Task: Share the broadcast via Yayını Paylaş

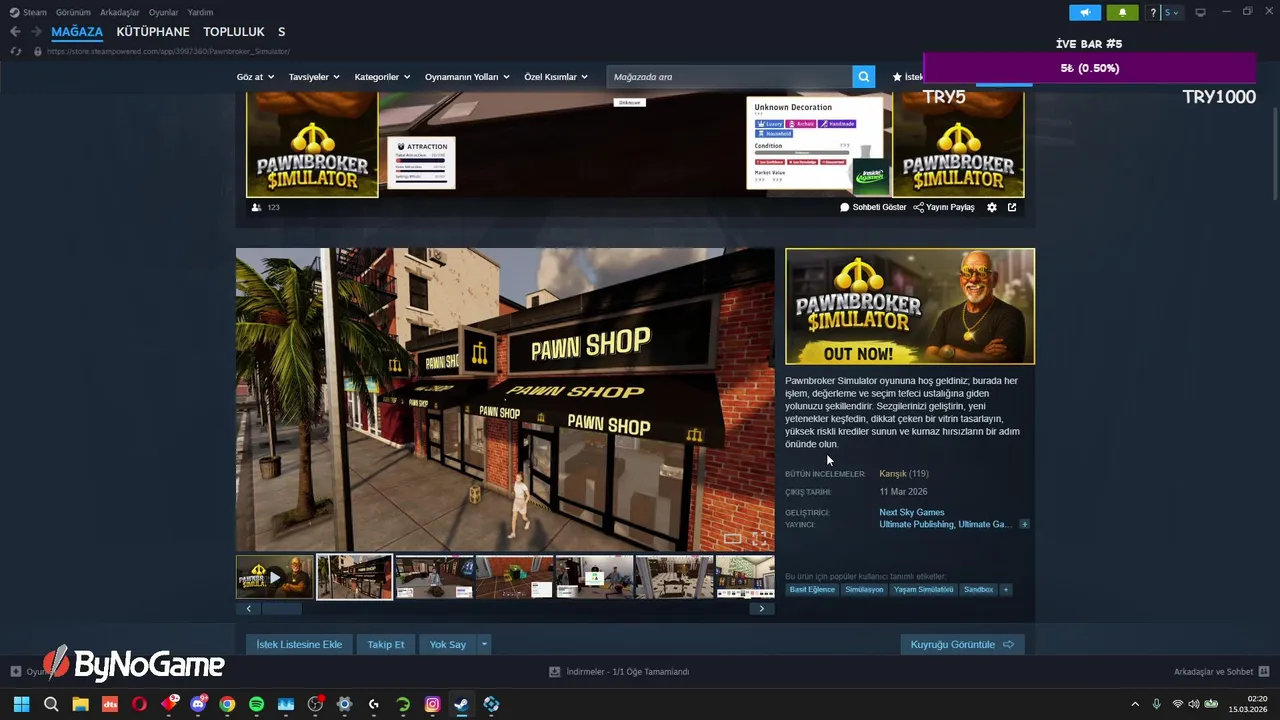Action: 944,207
